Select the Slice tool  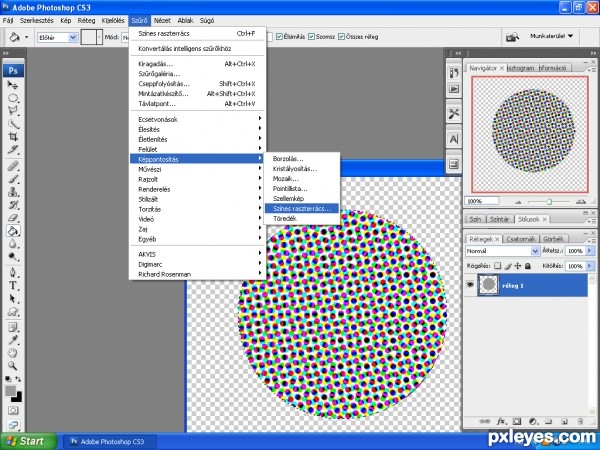[x=13, y=150]
